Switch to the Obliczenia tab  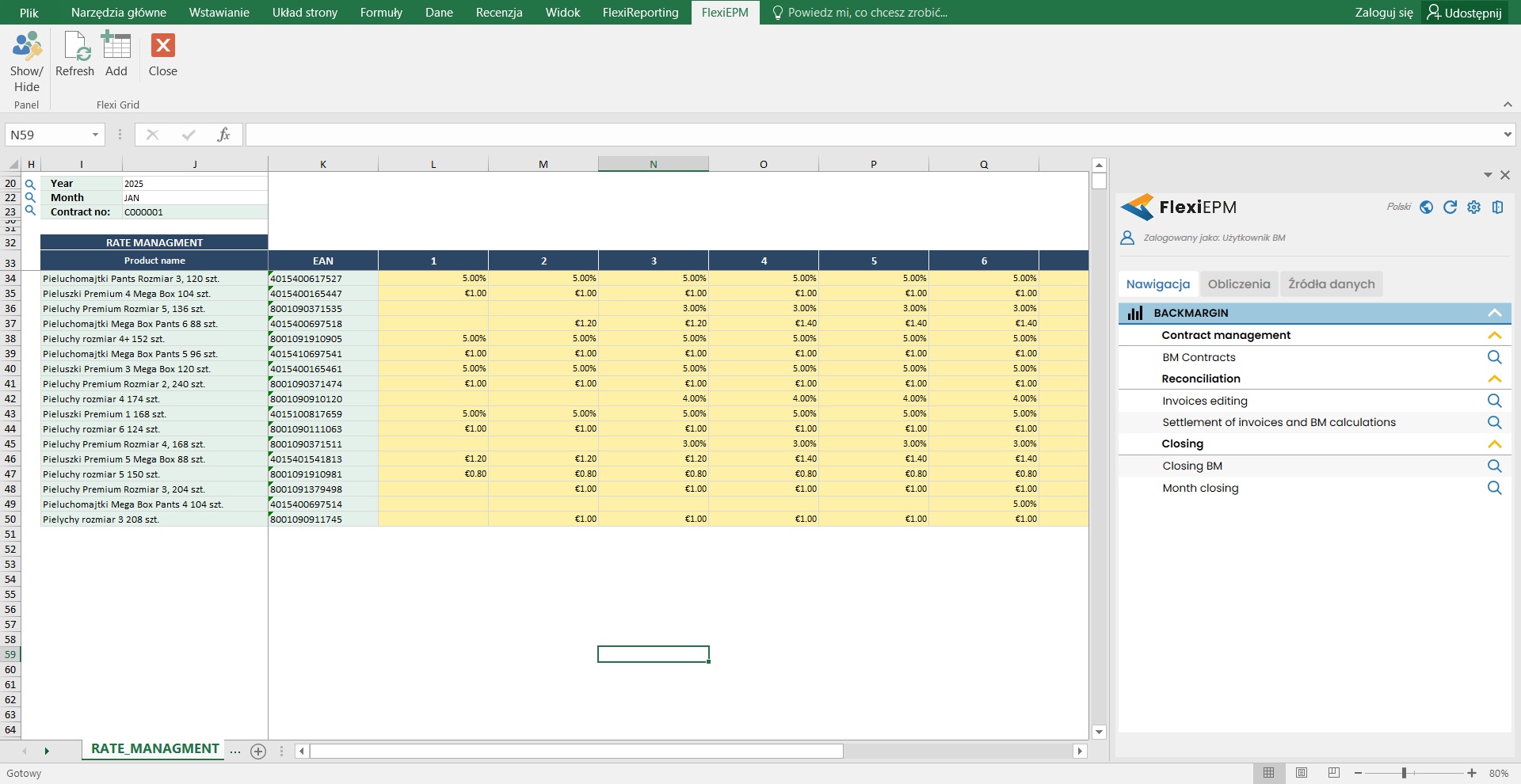tap(1238, 284)
